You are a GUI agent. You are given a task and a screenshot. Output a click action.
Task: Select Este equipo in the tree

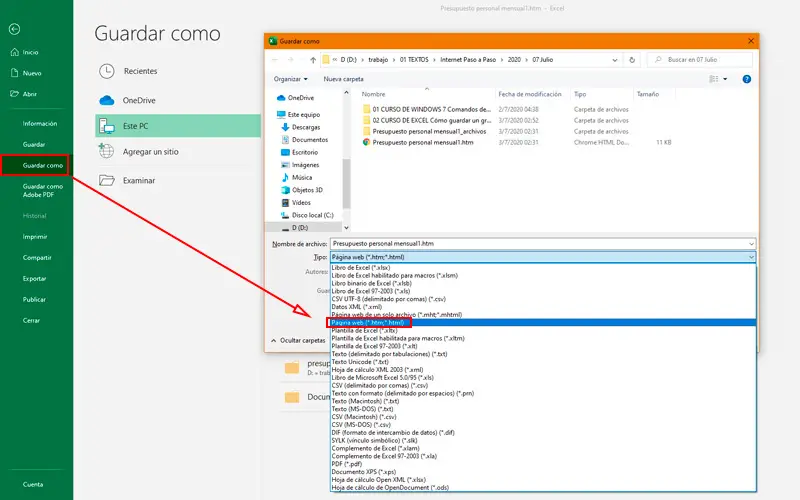click(298, 114)
